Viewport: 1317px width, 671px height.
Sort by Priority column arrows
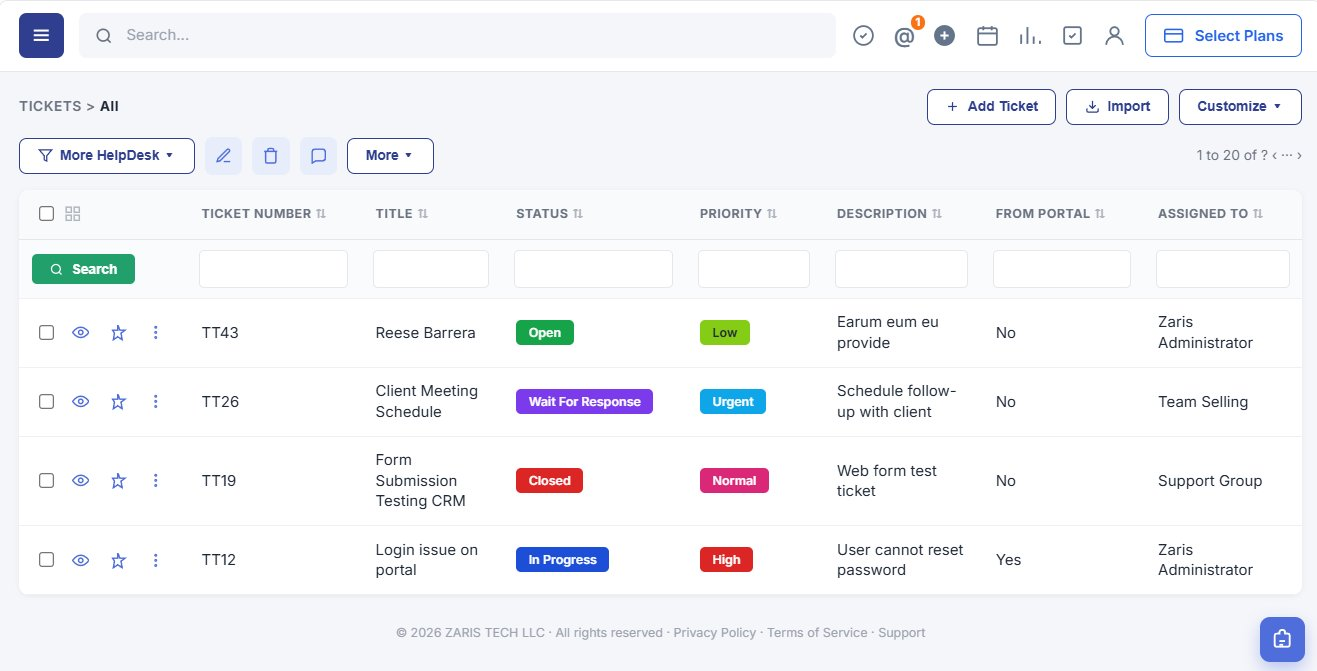click(x=773, y=214)
